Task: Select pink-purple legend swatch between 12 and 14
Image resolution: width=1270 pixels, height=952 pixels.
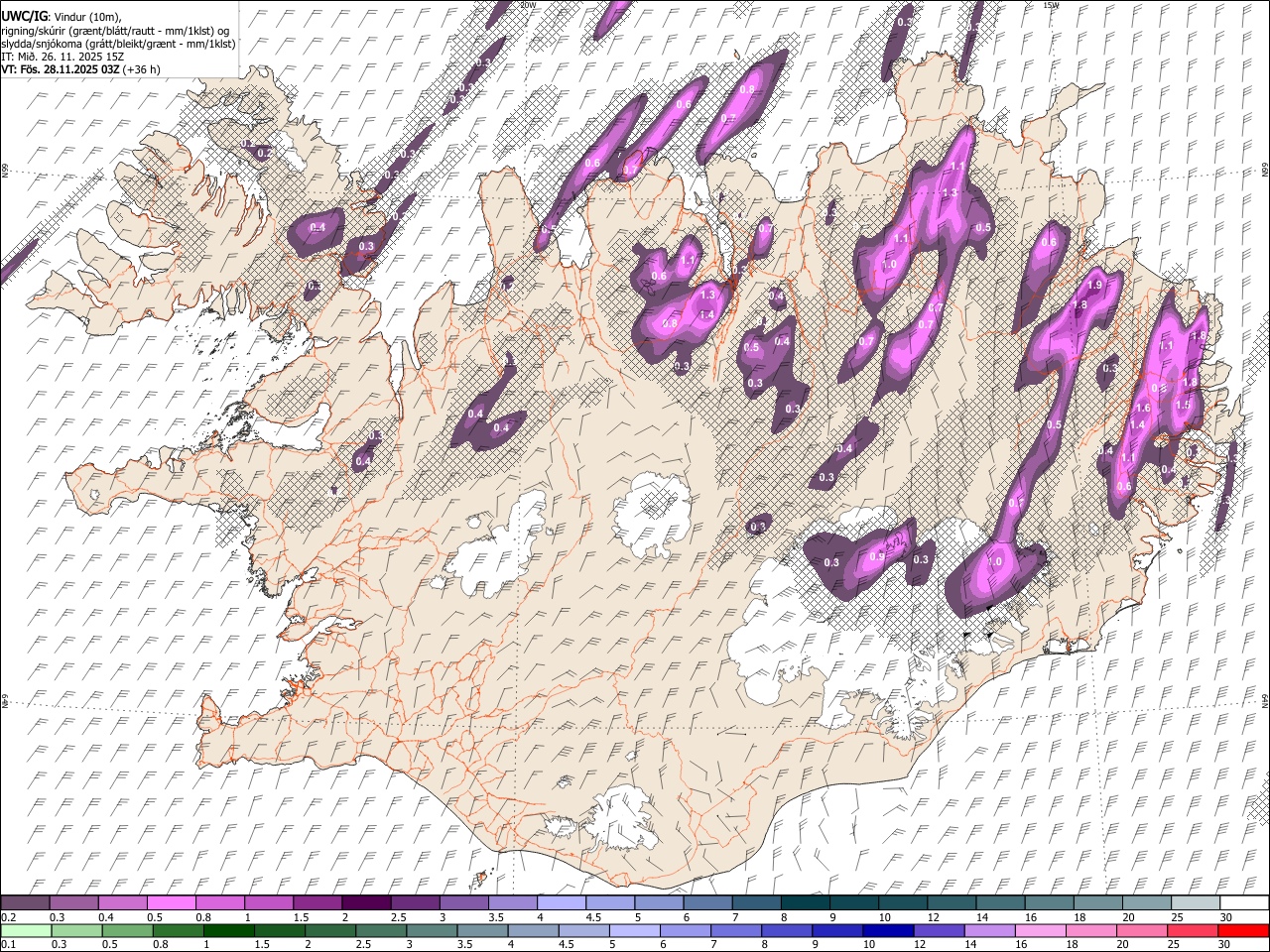Action: tap(951, 902)
